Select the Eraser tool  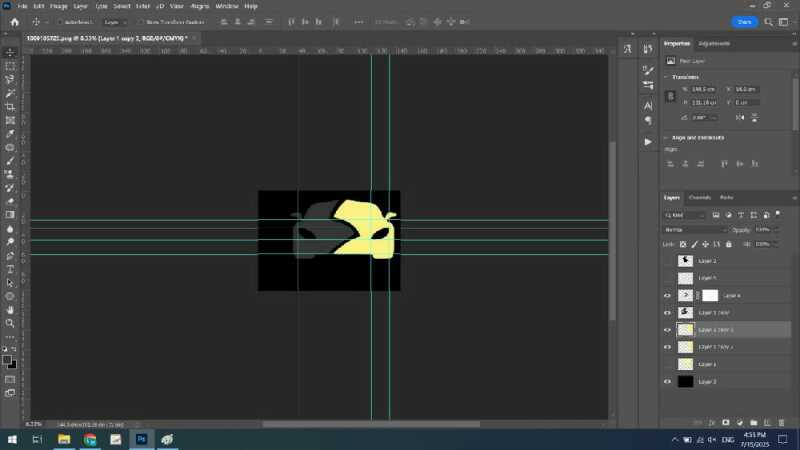[10, 201]
